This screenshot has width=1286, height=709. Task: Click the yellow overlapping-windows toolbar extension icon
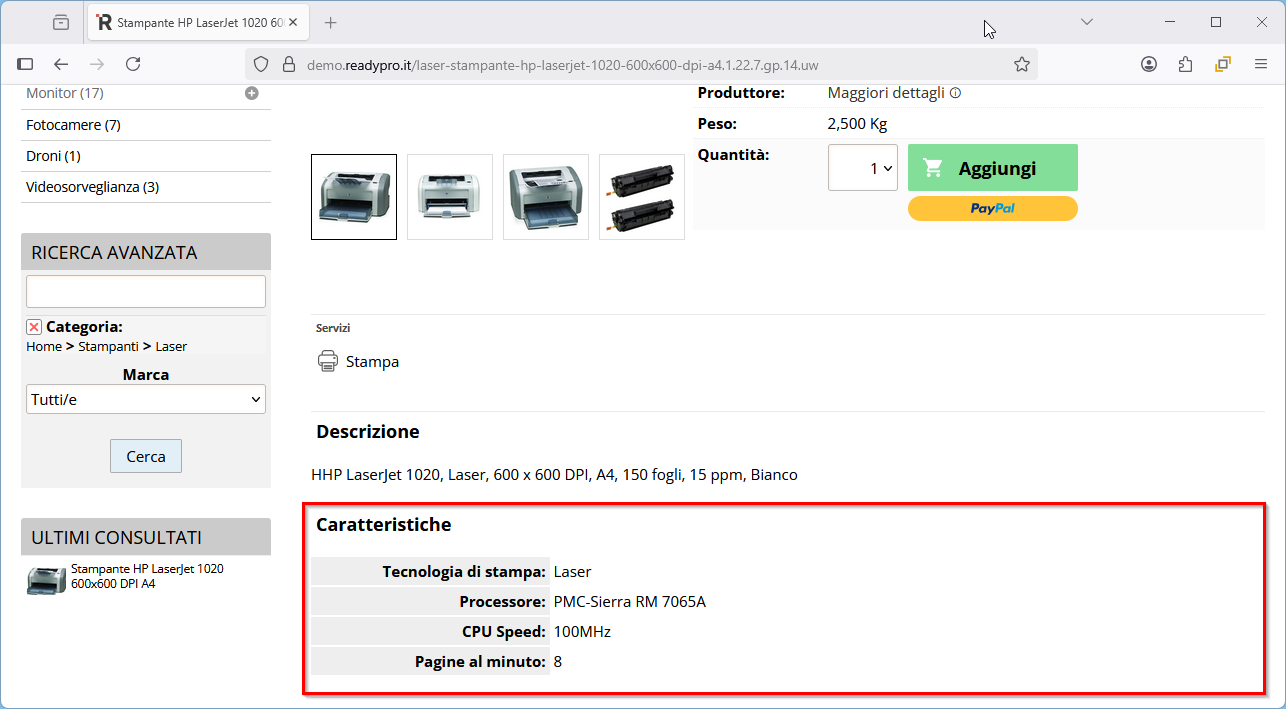point(1222,64)
